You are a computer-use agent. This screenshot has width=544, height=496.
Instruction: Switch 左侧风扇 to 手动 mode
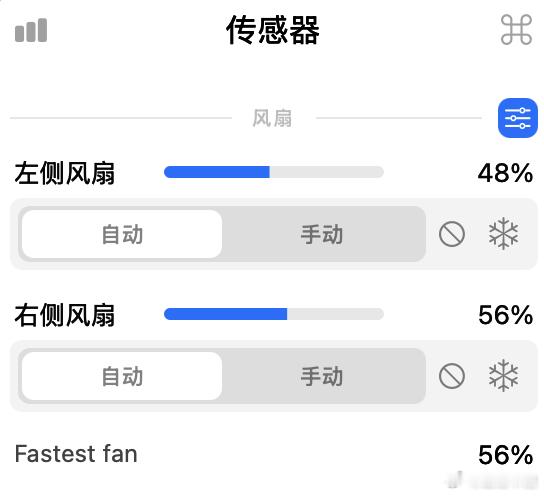(x=322, y=234)
